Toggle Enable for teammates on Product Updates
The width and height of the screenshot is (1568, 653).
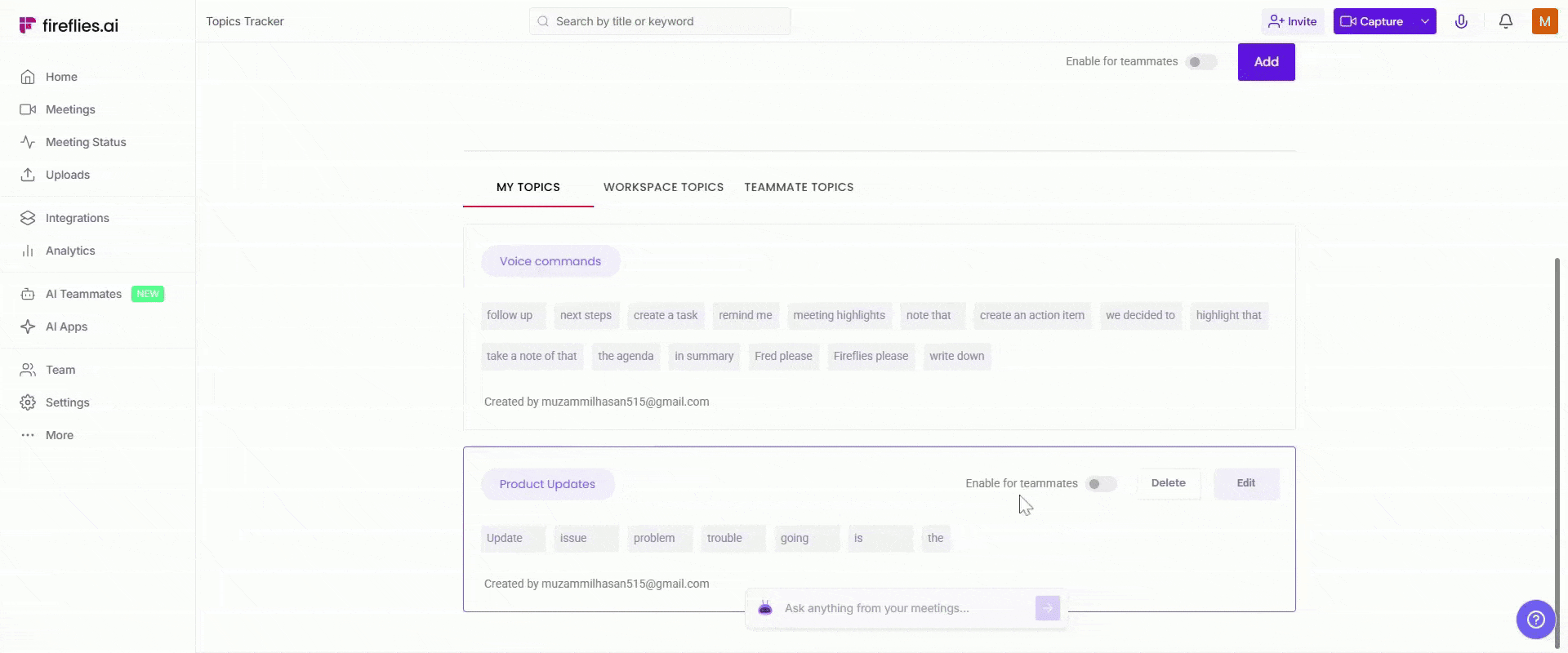pyautogui.click(x=1100, y=484)
